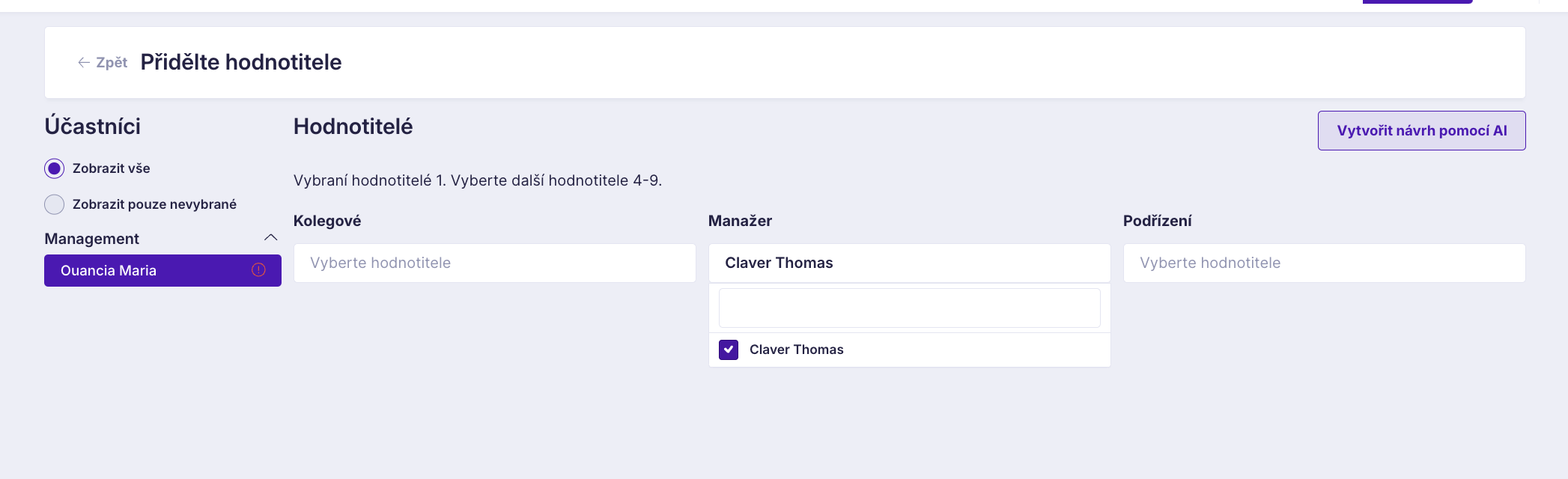Screen dimensions: 1568x479
Task: Select the Zobrazit pouze nevybrané radio button
Action: 54,204
